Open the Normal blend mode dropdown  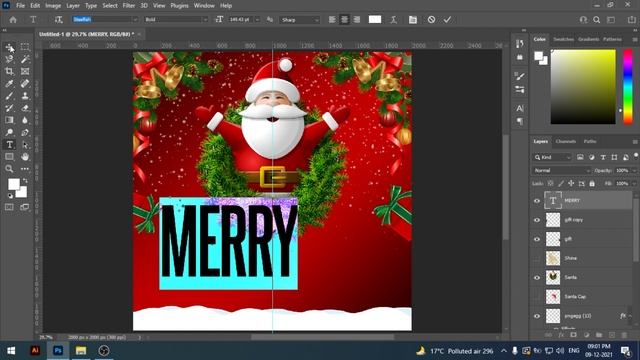[x=561, y=170]
